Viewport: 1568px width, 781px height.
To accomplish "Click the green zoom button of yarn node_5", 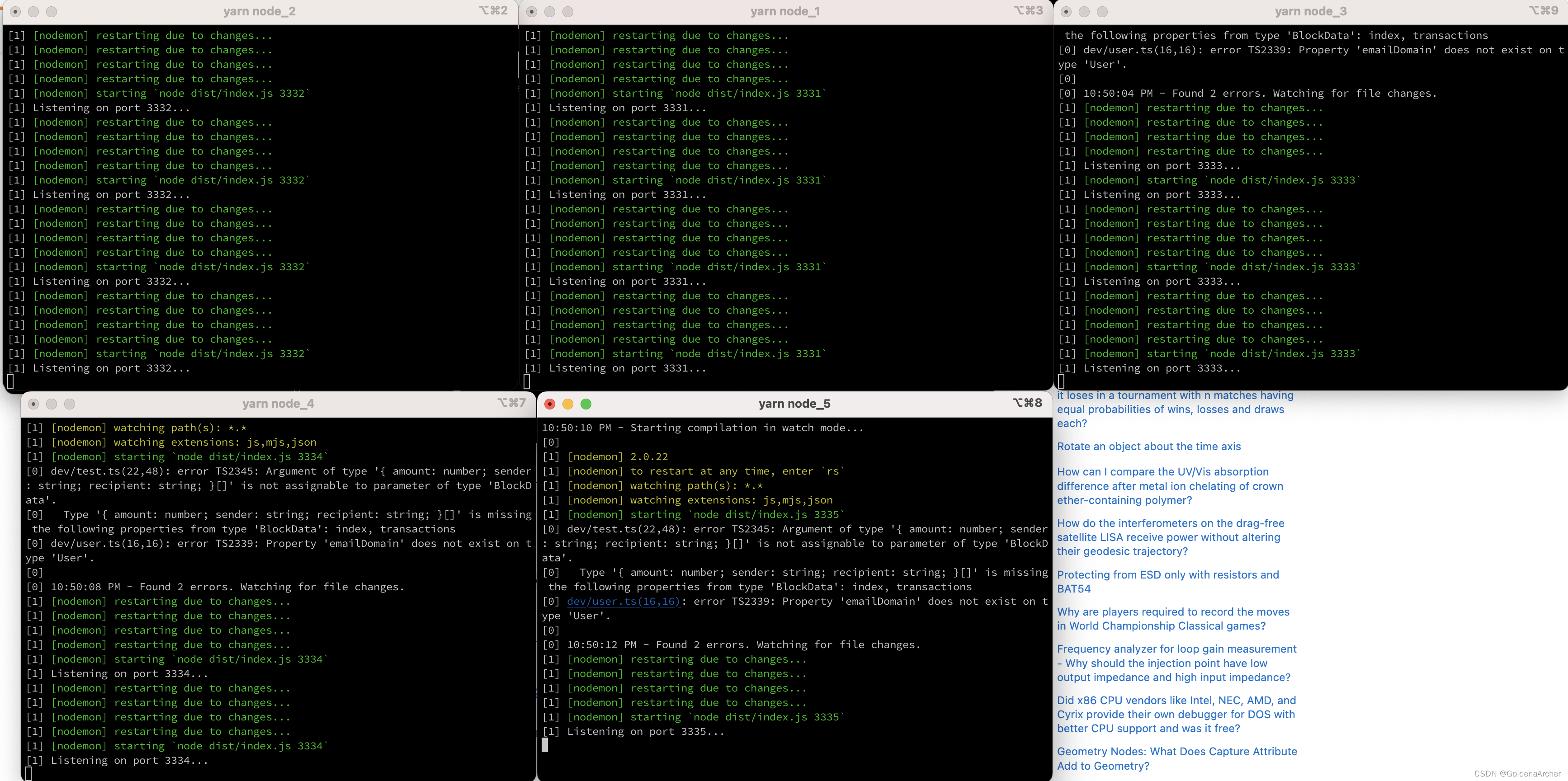I will (586, 404).
